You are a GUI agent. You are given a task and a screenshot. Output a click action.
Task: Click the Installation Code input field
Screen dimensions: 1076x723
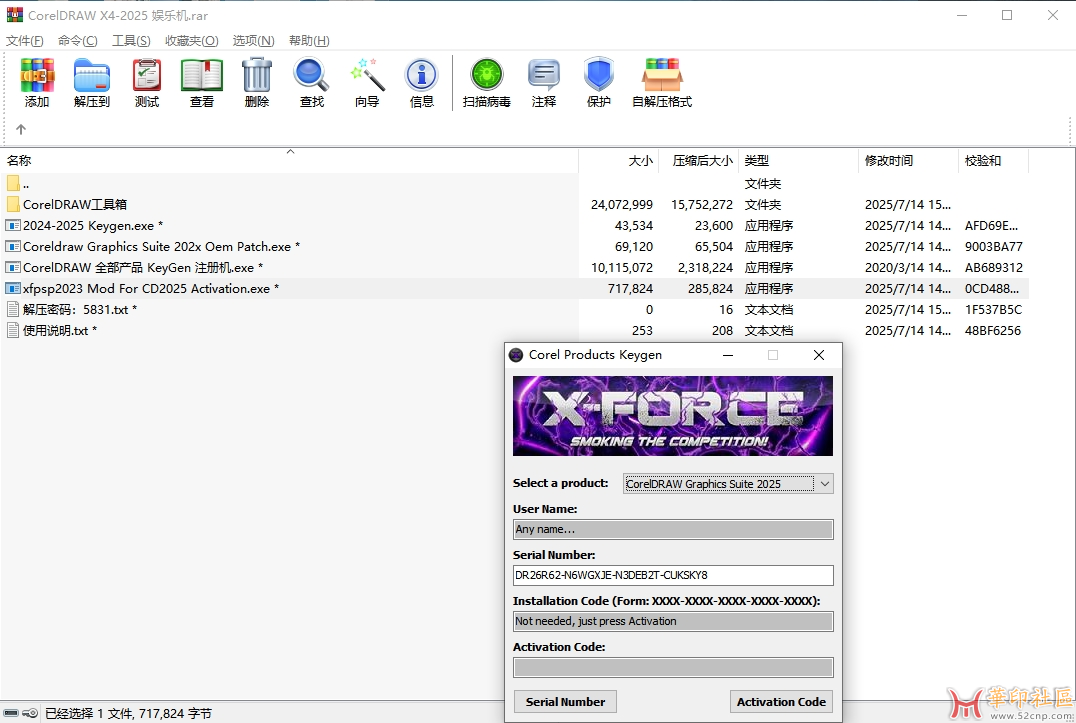point(673,621)
